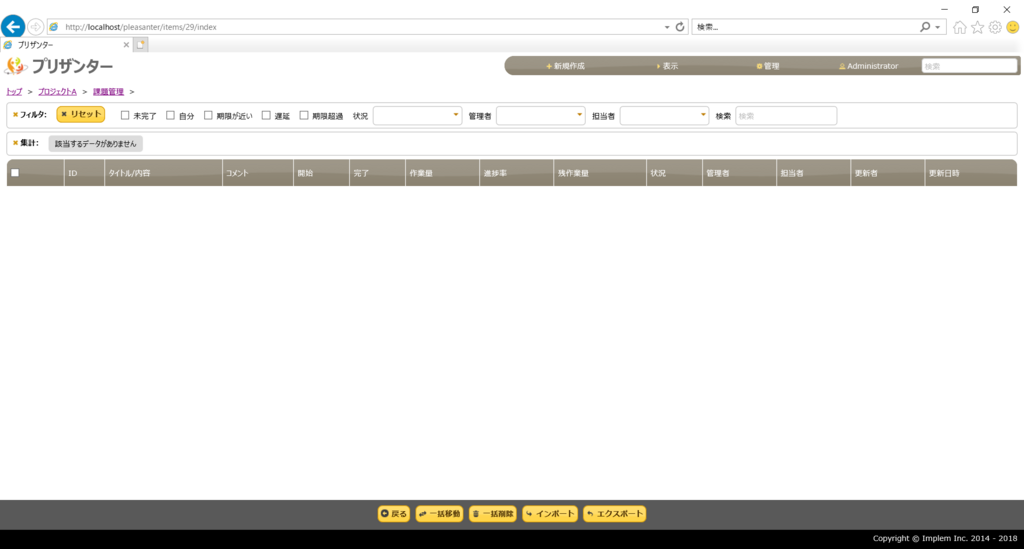Open a new browser tab

pyautogui.click(x=140, y=44)
